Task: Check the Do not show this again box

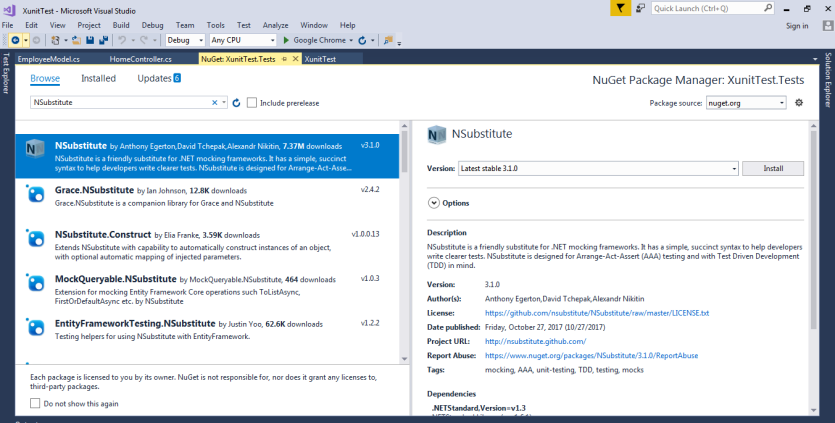Action: coord(35,403)
